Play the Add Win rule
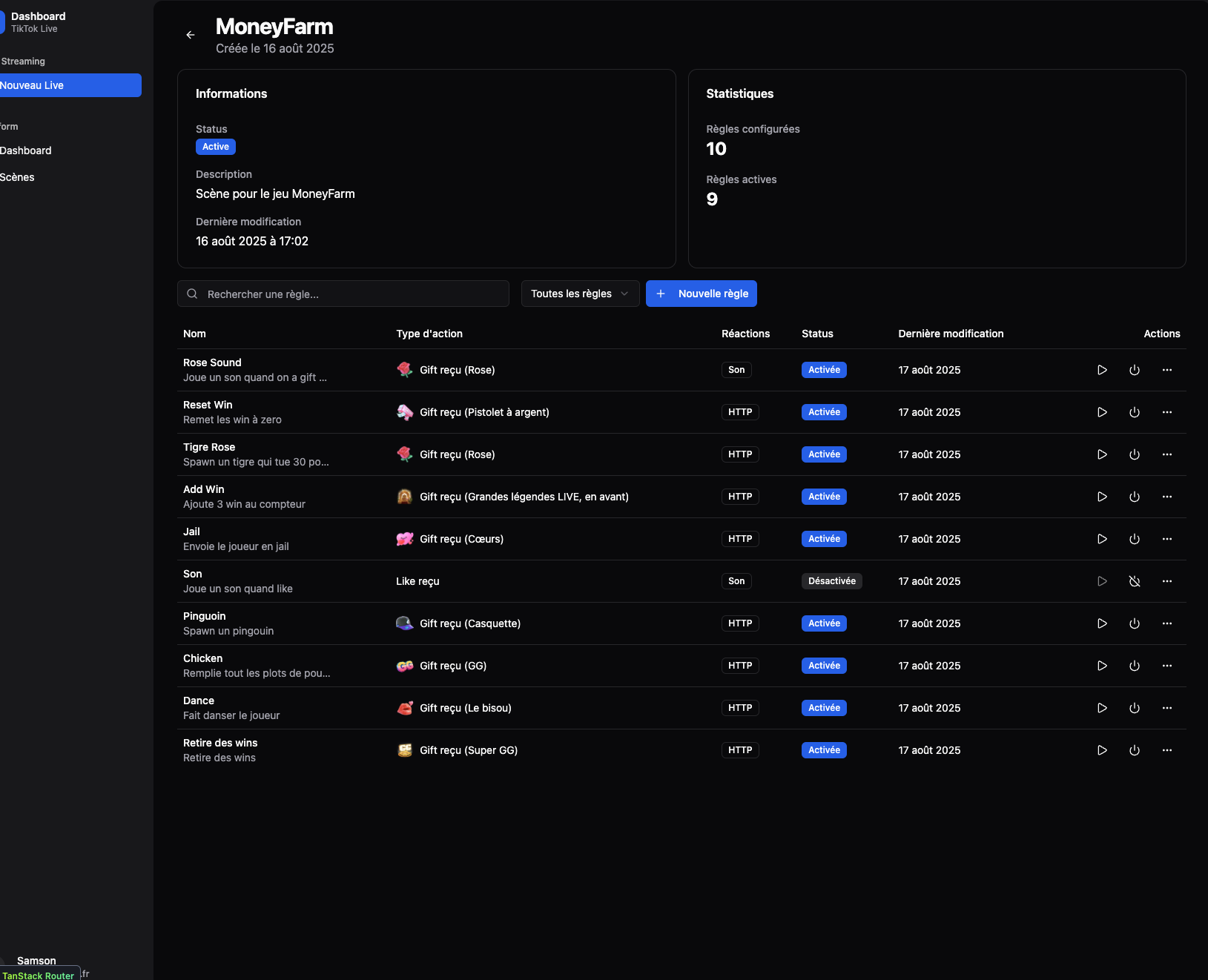This screenshot has width=1208, height=980. [x=1102, y=497]
